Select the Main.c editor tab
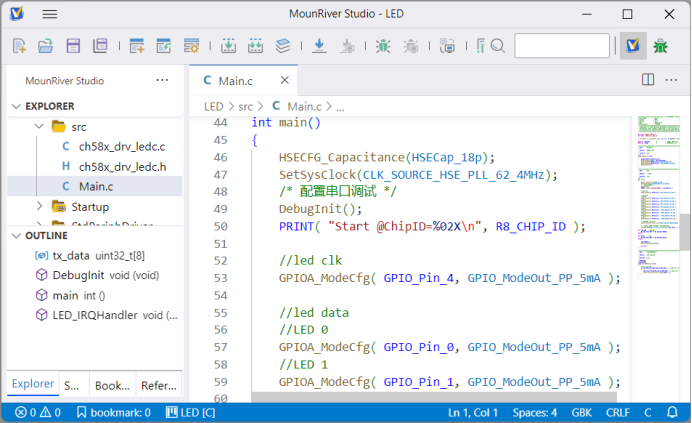 pos(244,80)
